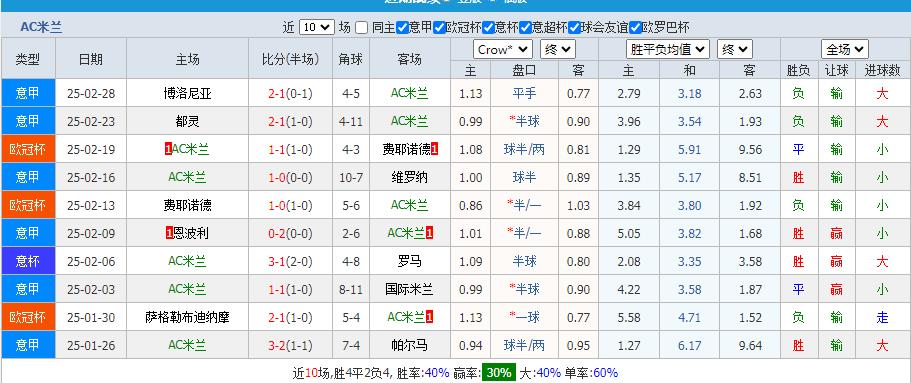Click the 欧冠杯 league tag on 25-02-19
Image resolution: width=911 pixels, height=383 pixels.
28,149
